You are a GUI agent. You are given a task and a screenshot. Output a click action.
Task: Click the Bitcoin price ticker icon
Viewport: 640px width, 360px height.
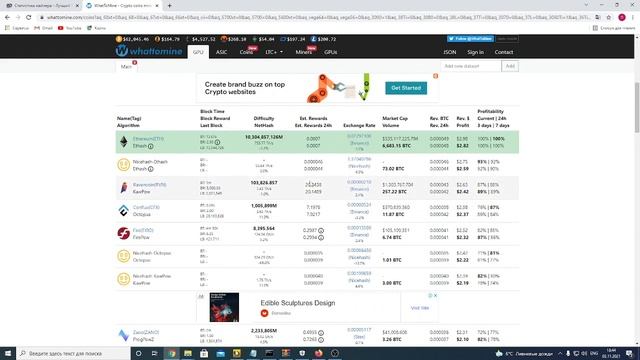[118, 39]
